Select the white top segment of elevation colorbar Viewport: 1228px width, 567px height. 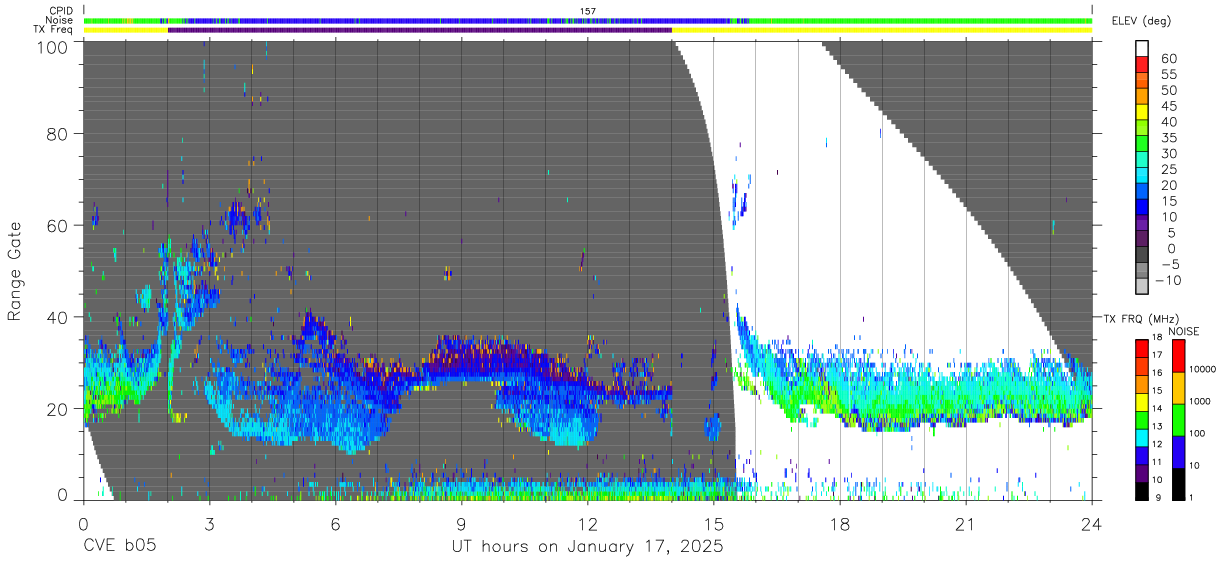pyautogui.click(x=1142, y=50)
